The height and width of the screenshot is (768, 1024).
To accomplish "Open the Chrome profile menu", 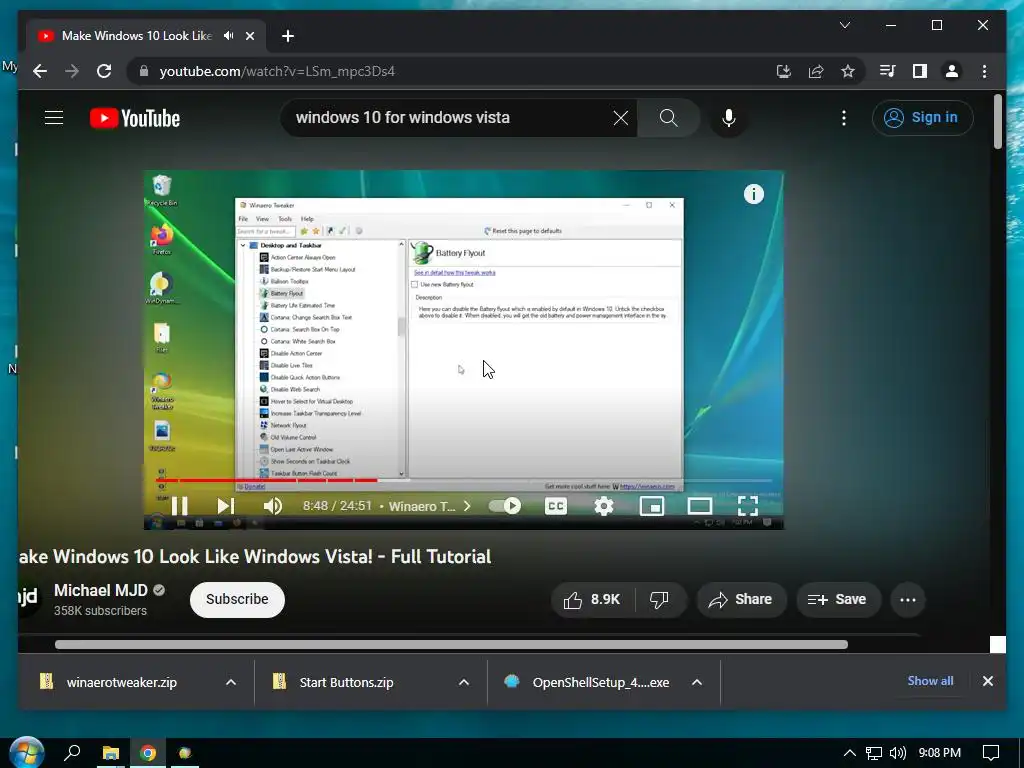I will coord(952,71).
